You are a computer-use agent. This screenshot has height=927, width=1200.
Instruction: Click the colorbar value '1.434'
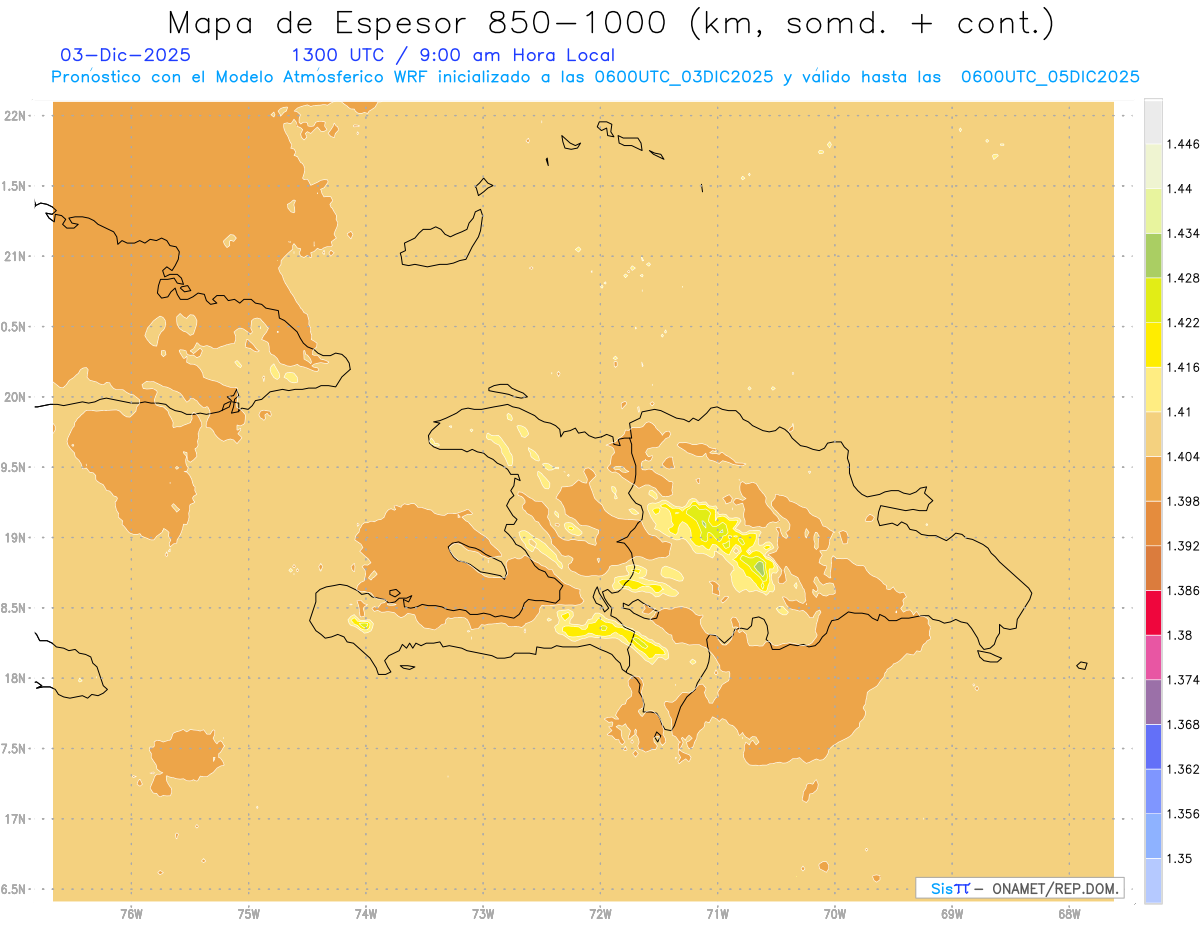pos(1185,233)
